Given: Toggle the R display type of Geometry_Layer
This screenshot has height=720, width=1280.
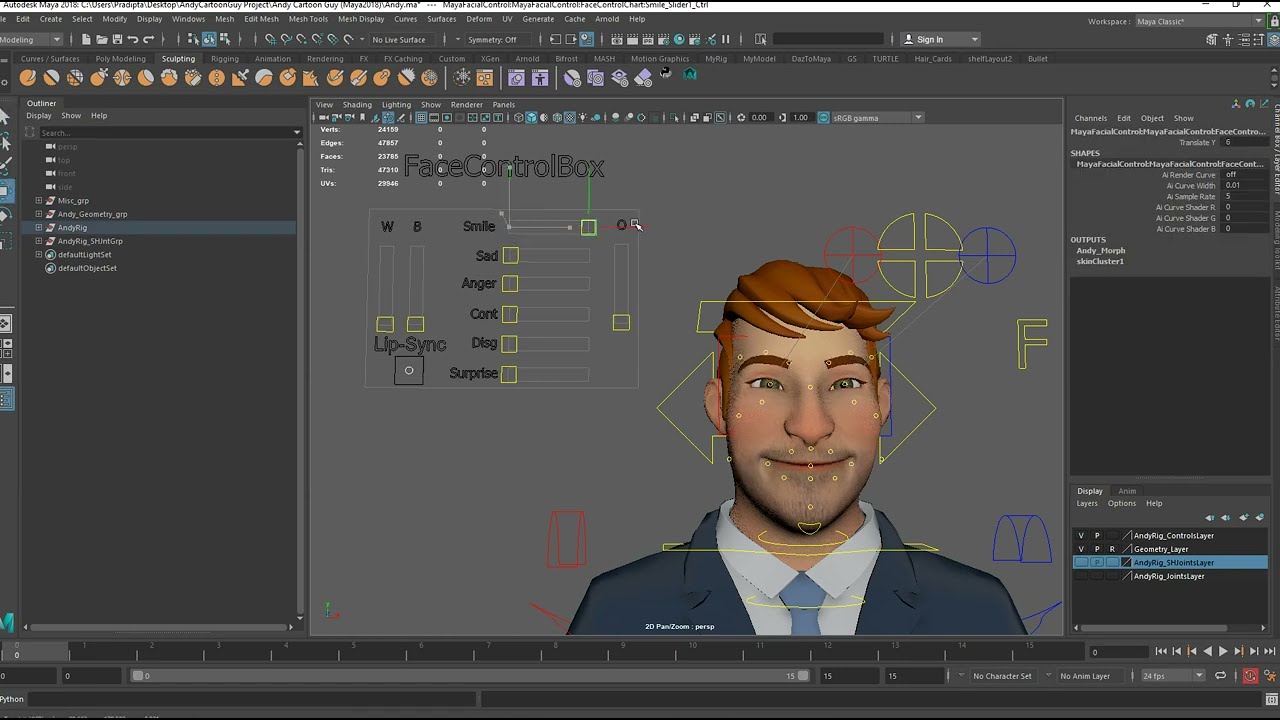Looking at the screenshot, I should (1112, 549).
